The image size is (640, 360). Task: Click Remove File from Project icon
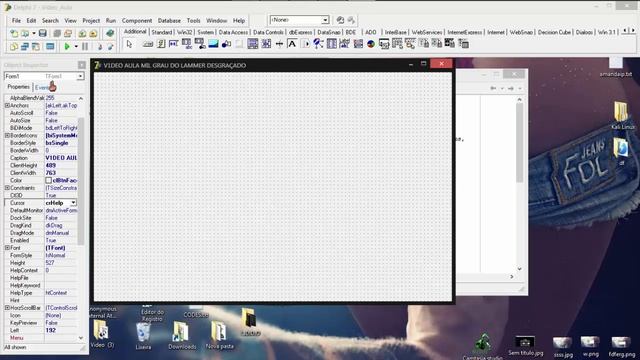point(93,33)
